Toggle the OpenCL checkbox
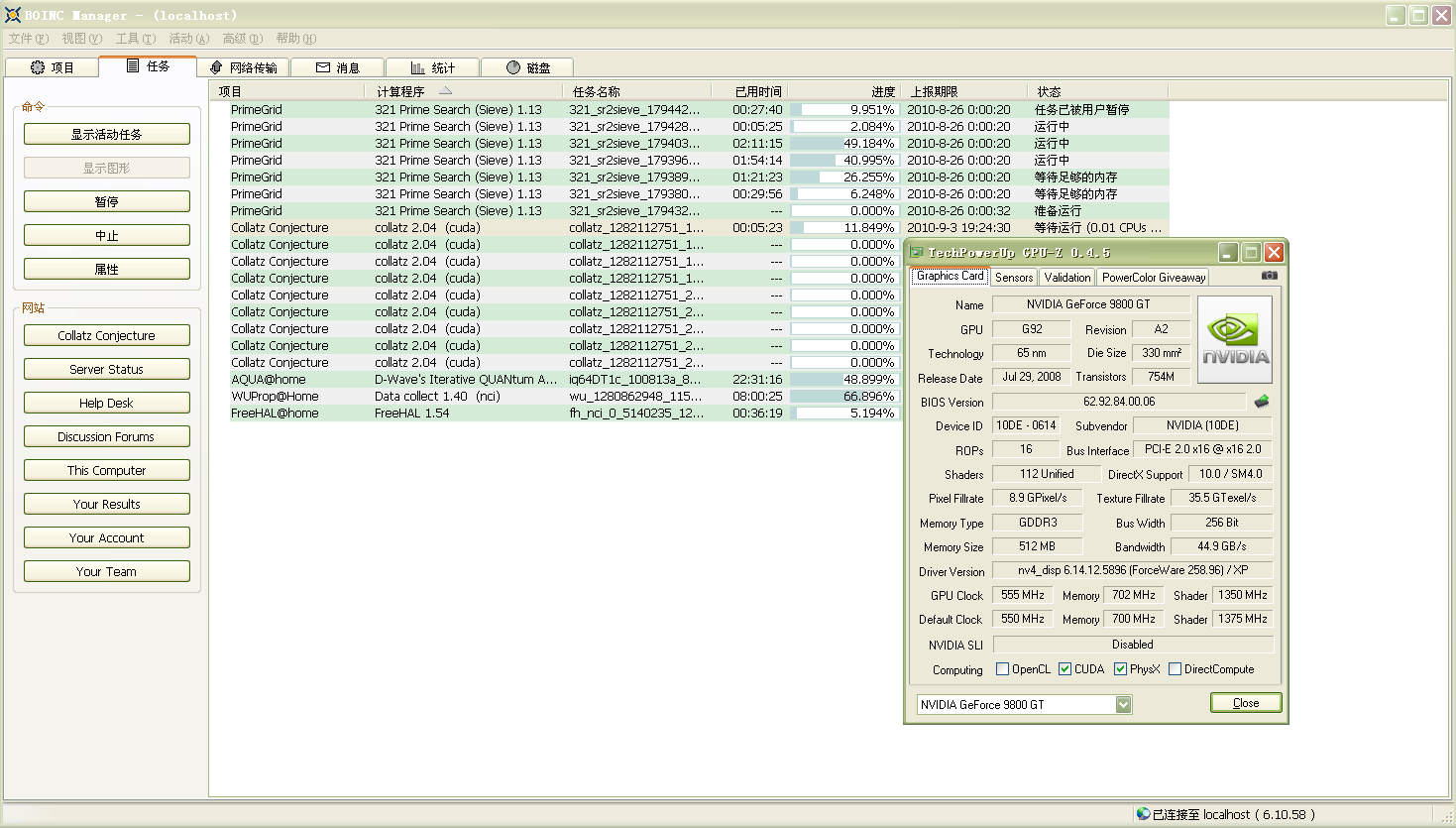 (x=1002, y=669)
